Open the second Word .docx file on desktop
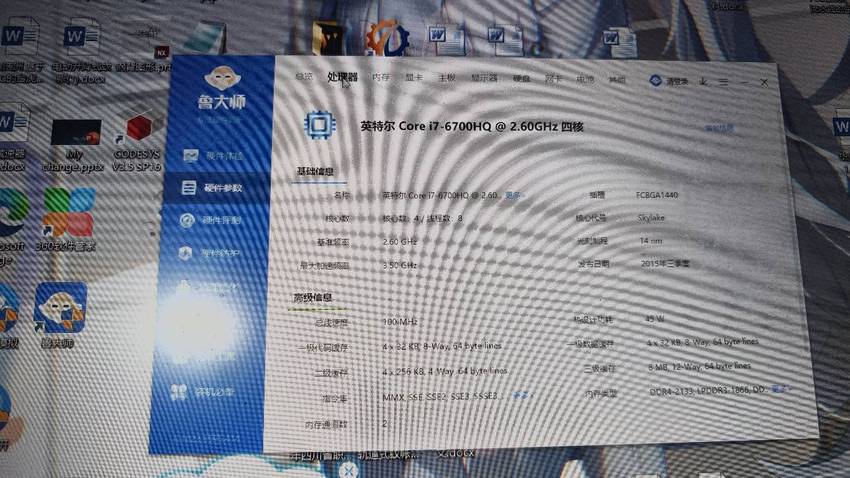 pos(81,51)
